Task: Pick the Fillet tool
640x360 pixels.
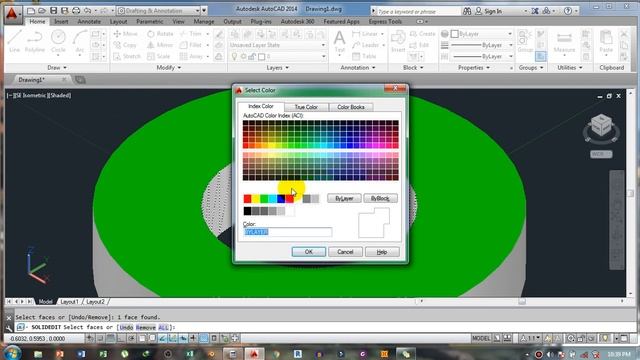Action: tap(191, 45)
